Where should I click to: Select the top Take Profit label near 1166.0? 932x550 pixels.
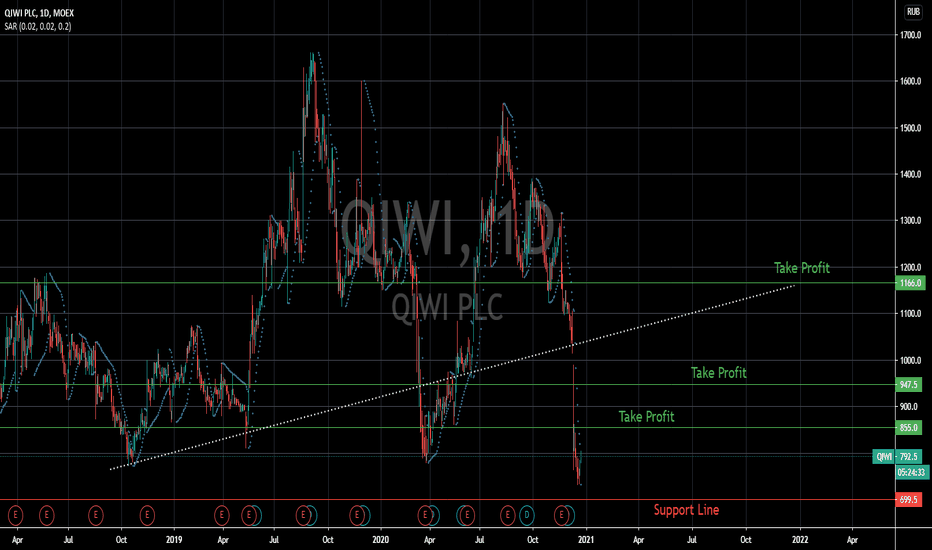click(801, 268)
